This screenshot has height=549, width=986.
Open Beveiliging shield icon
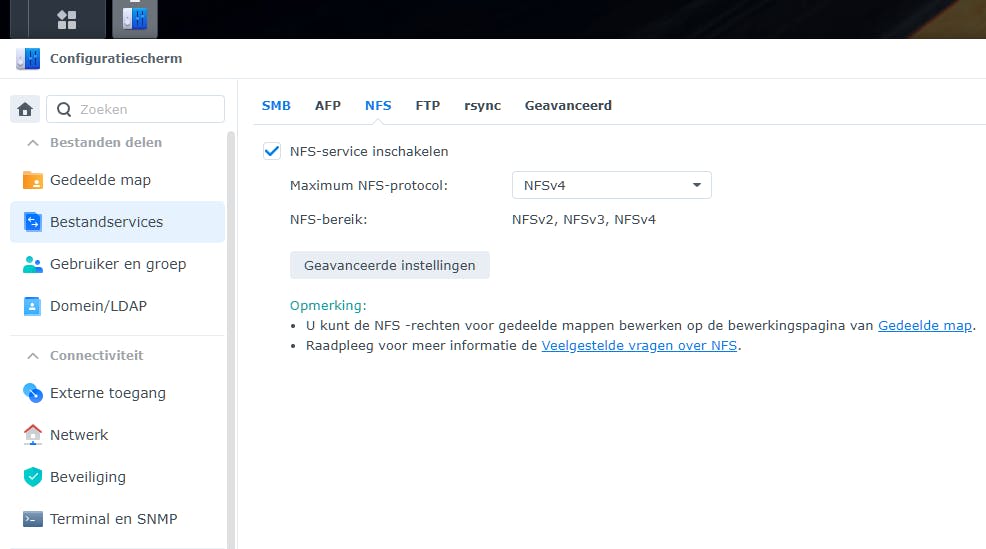point(33,477)
